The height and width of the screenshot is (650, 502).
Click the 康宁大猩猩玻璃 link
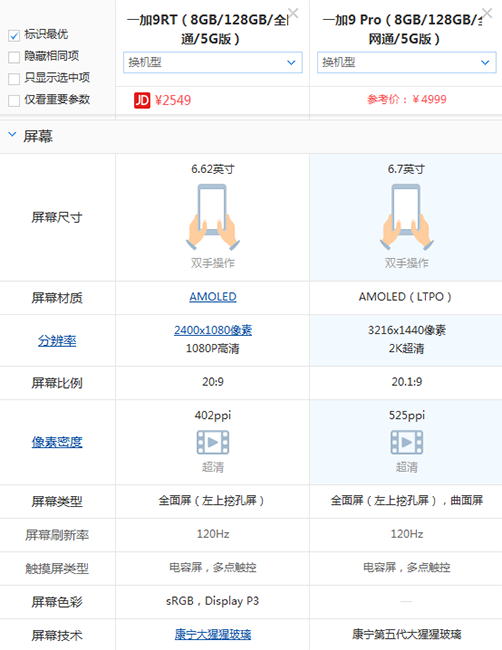coord(213,634)
